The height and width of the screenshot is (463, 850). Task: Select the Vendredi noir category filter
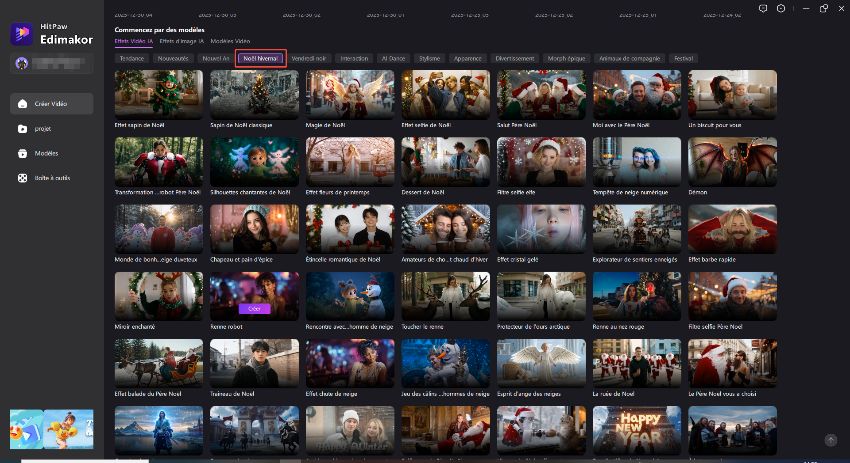point(310,59)
